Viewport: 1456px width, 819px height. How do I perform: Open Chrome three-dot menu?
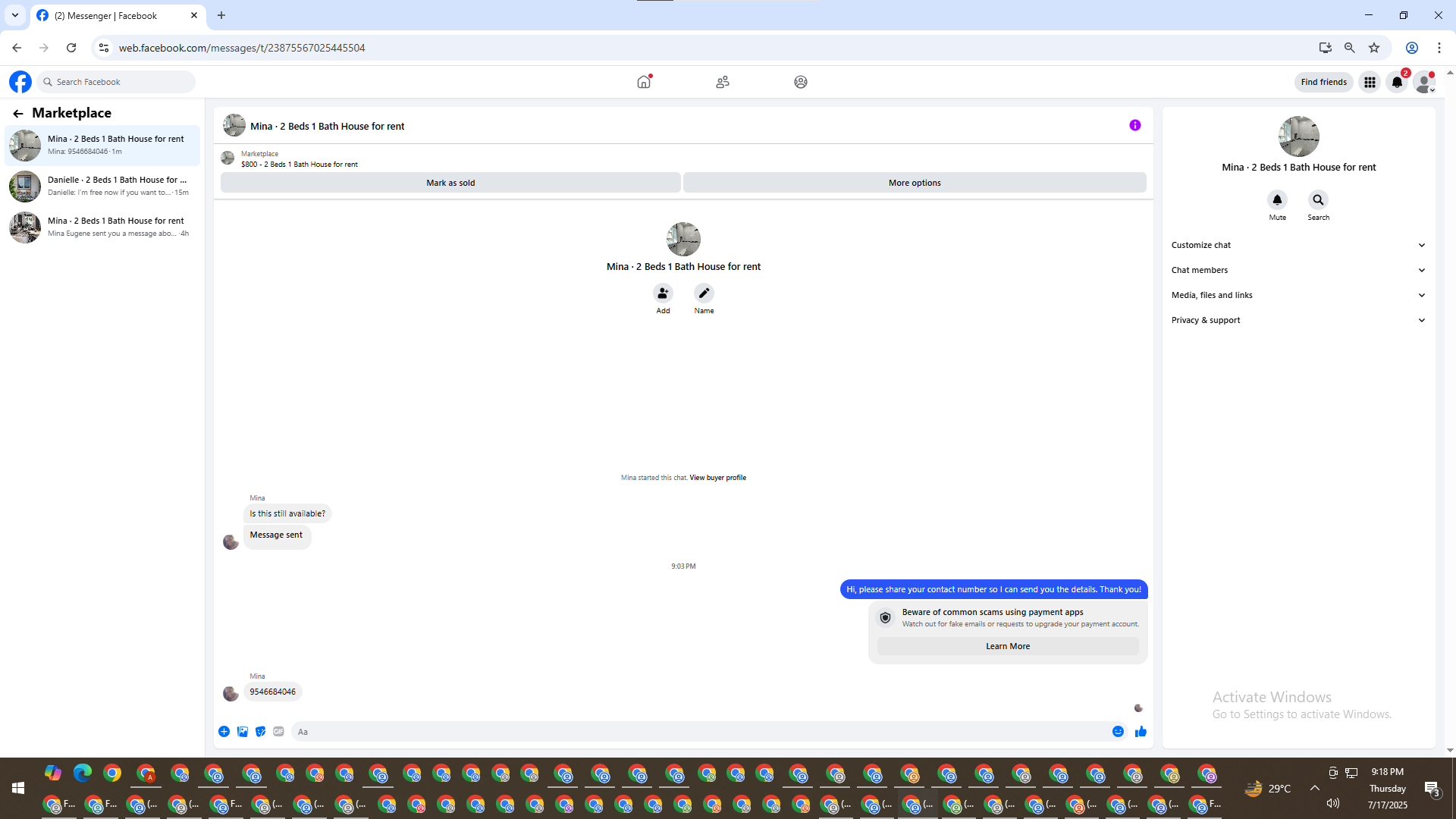coord(1439,48)
